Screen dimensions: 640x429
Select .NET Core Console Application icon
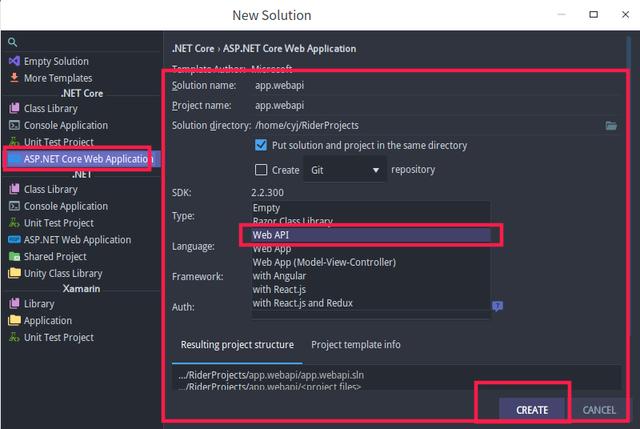(x=14, y=126)
